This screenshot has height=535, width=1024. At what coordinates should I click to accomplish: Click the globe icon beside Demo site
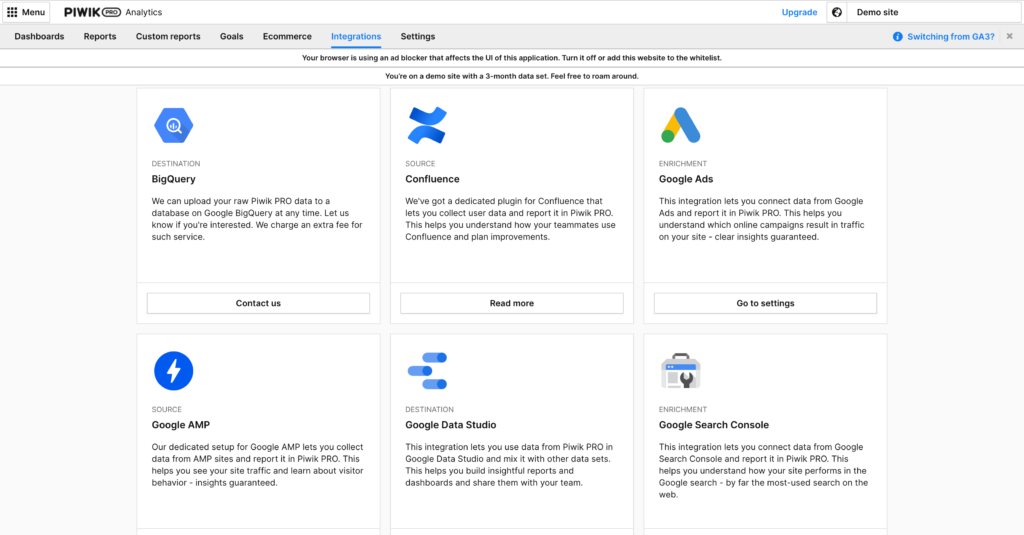(x=837, y=12)
